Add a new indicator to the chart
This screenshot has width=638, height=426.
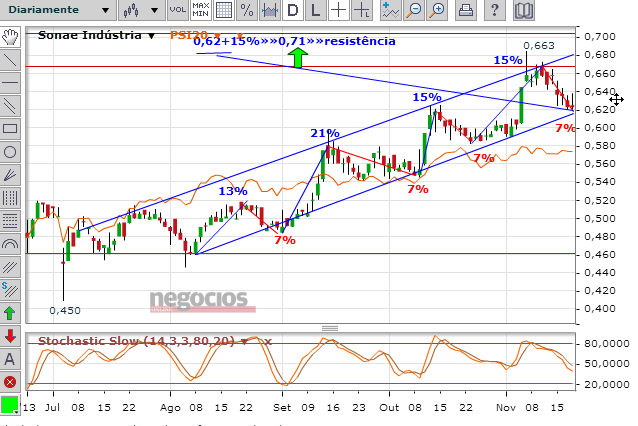coord(390,10)
